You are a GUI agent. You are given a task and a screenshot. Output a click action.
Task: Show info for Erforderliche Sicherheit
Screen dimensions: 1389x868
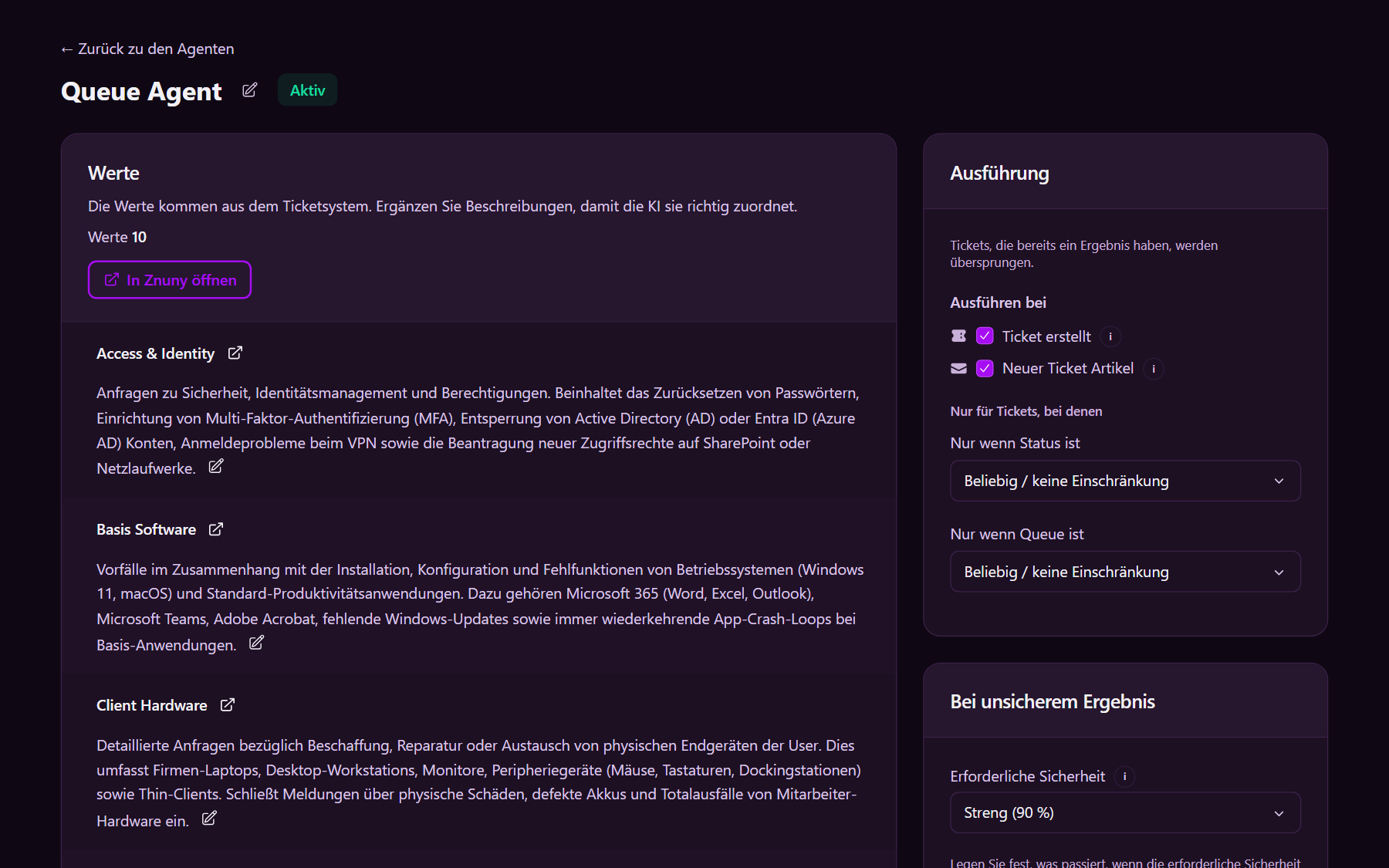(1125, 776)
